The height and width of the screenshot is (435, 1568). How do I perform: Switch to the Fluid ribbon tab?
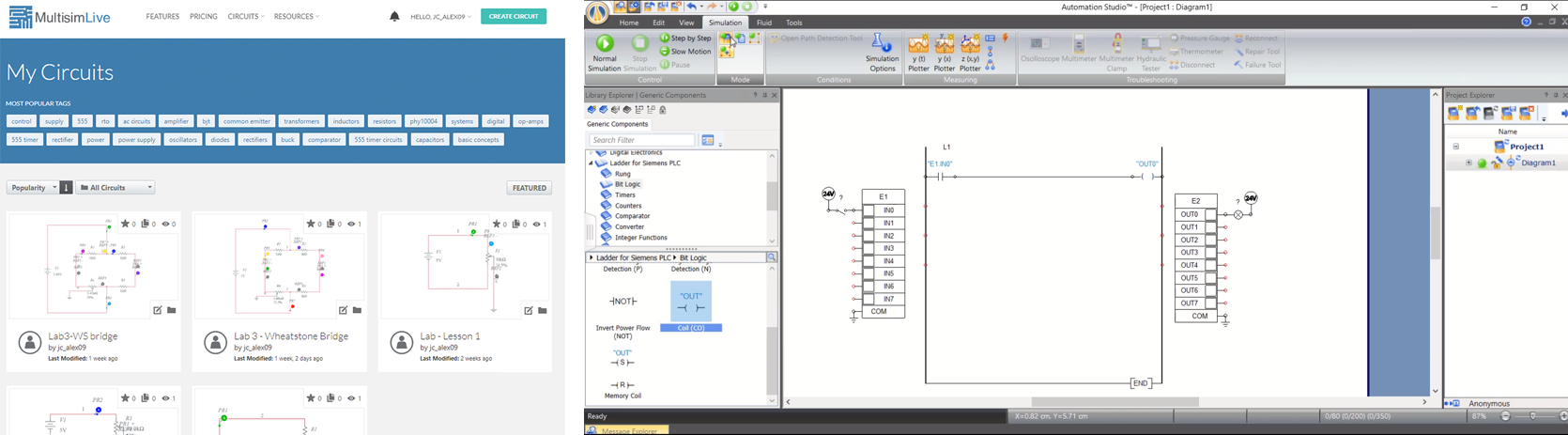tap(764, 23)
